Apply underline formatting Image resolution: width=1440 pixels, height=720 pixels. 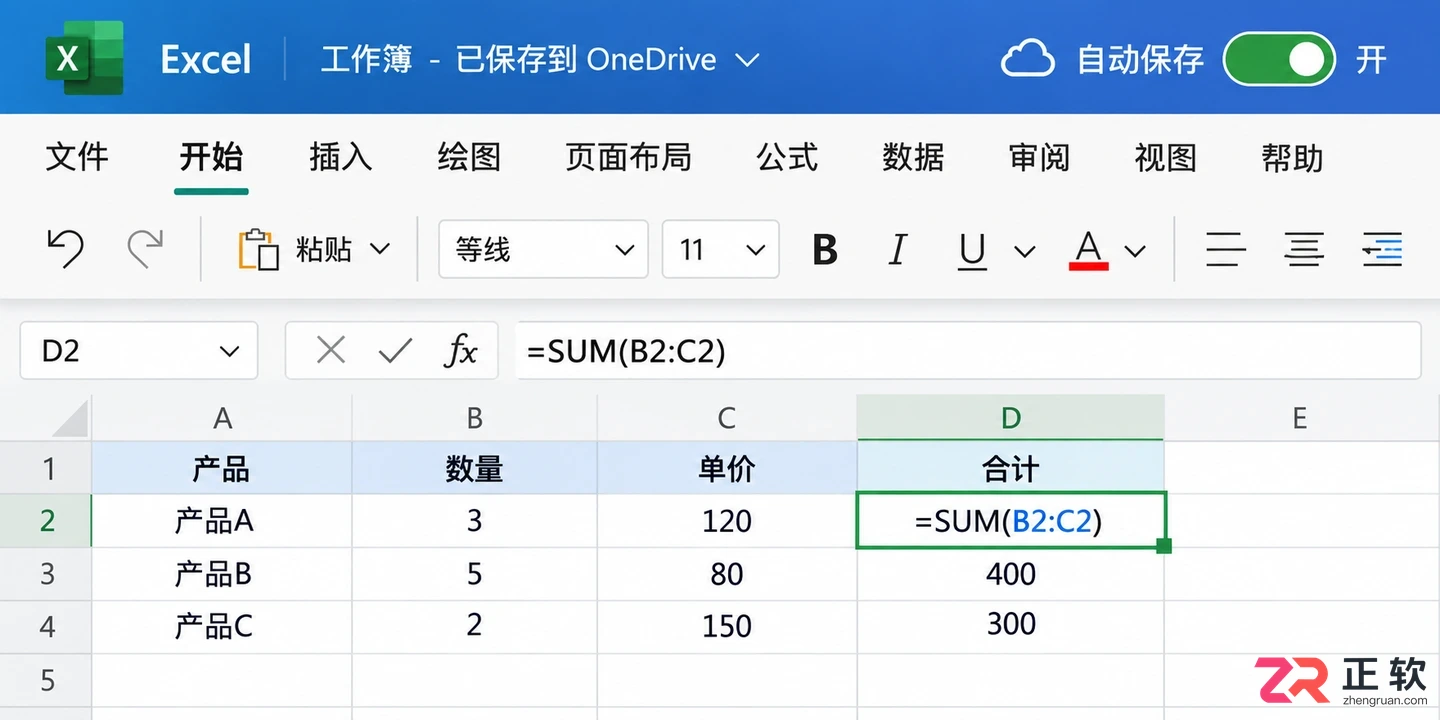coord(972,250)
